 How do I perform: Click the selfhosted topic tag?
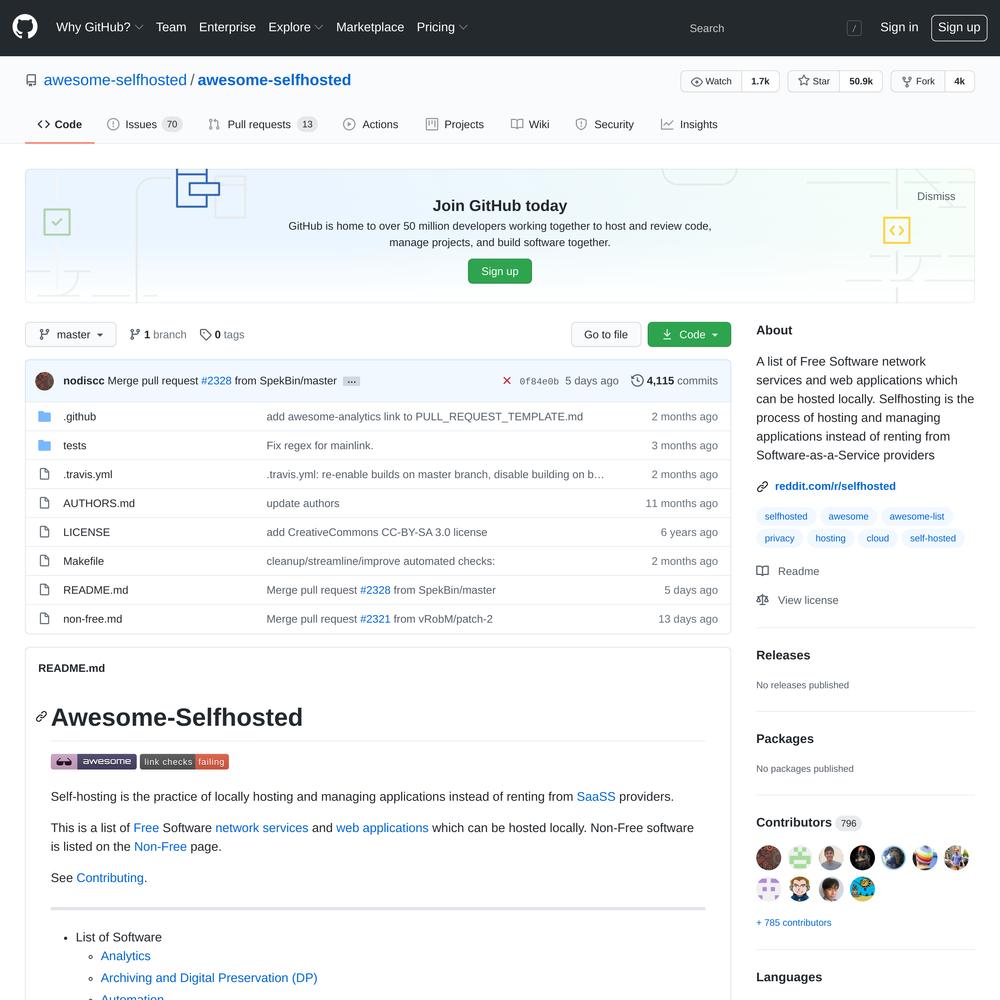(786, 517)
